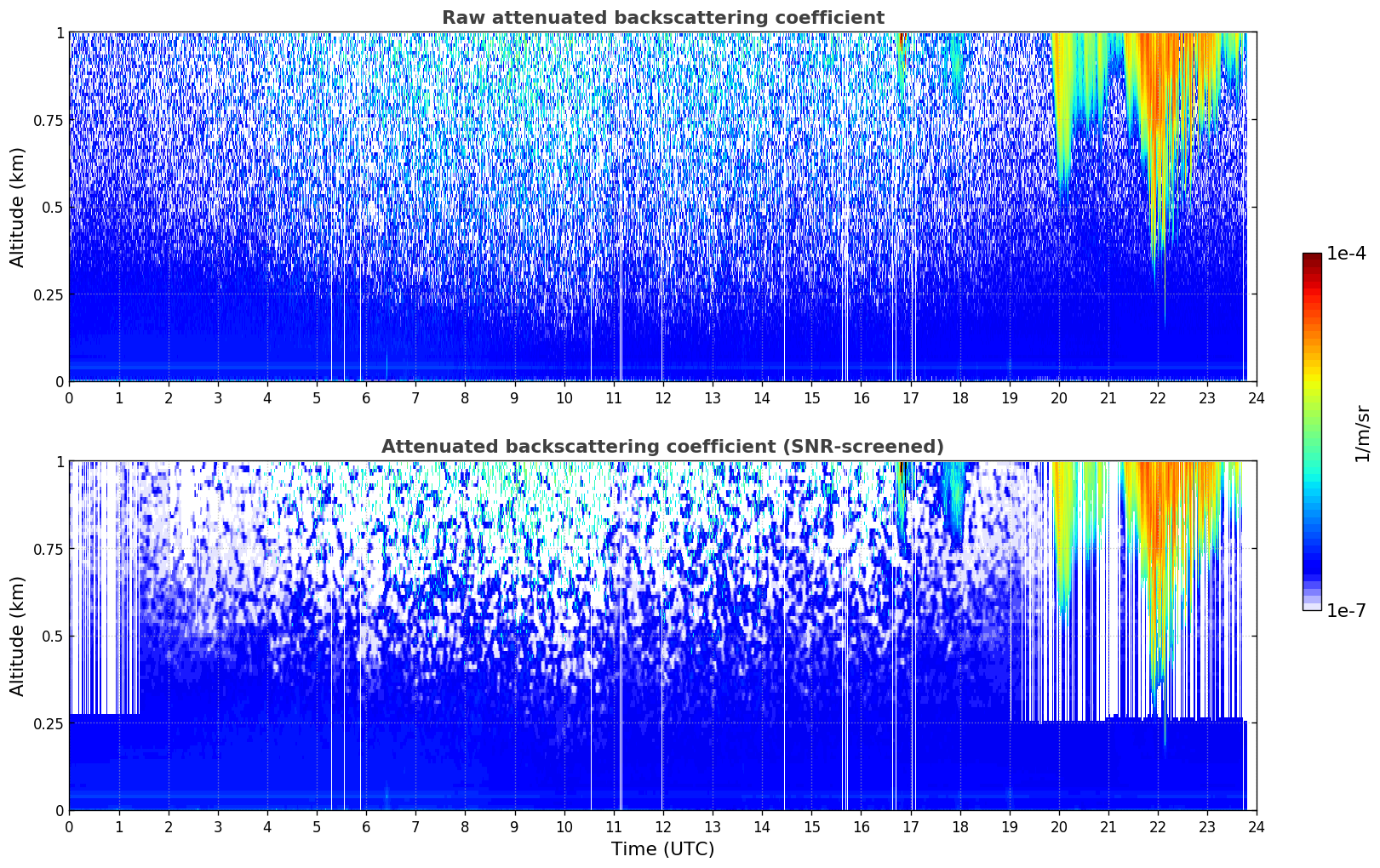
Task: Click altitude tick "0.75" on the SNR-screened plot
Action: 49,549
